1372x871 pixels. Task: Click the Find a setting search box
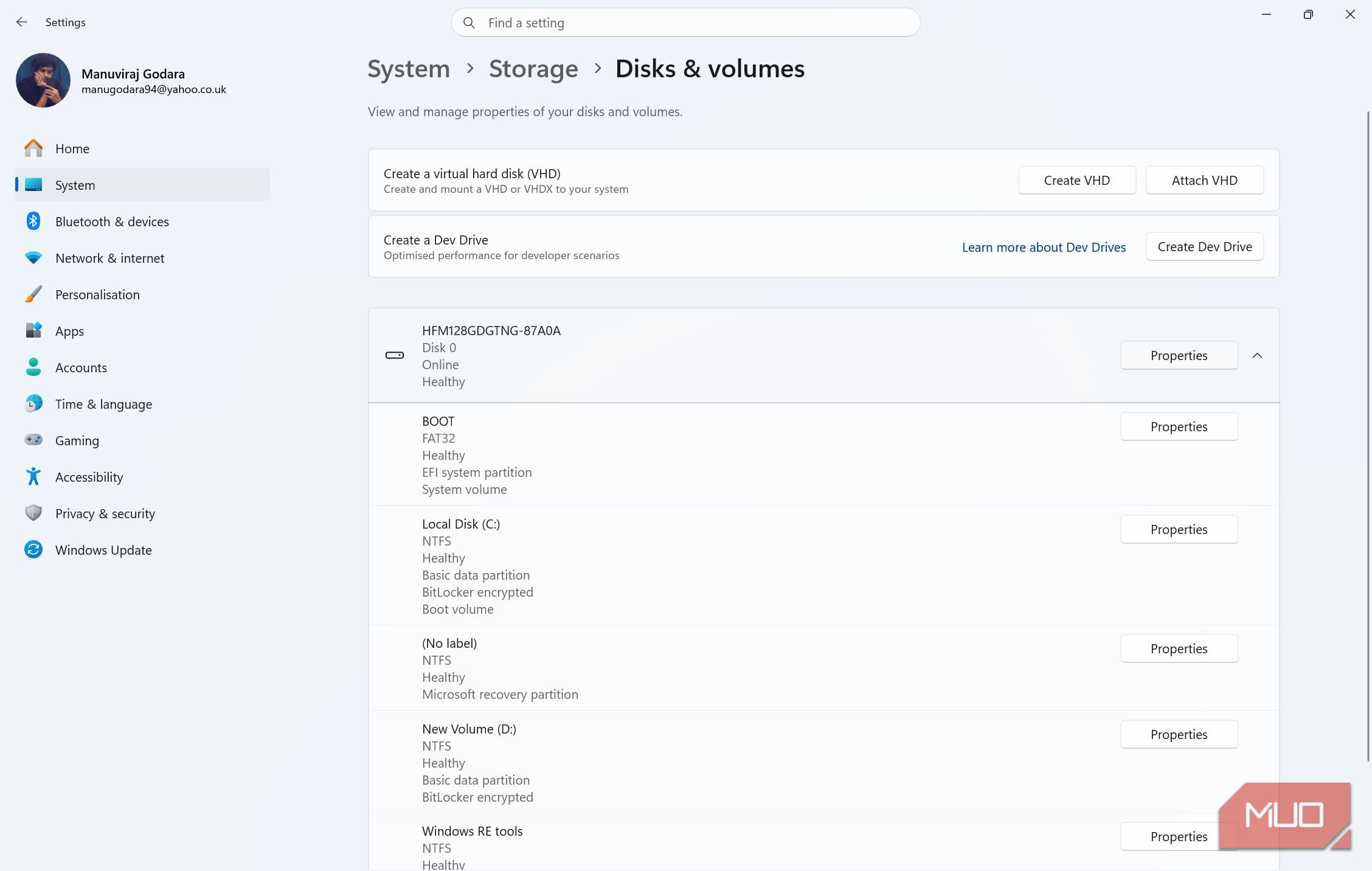[x=685, y=23]
